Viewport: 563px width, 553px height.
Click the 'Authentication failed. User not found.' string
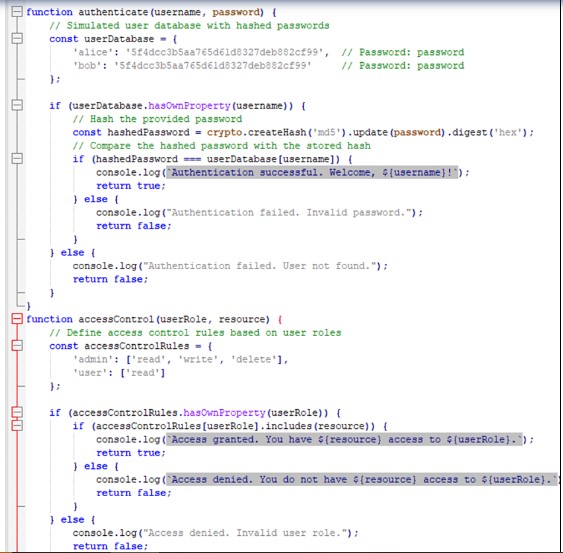[x=259, y=266]
